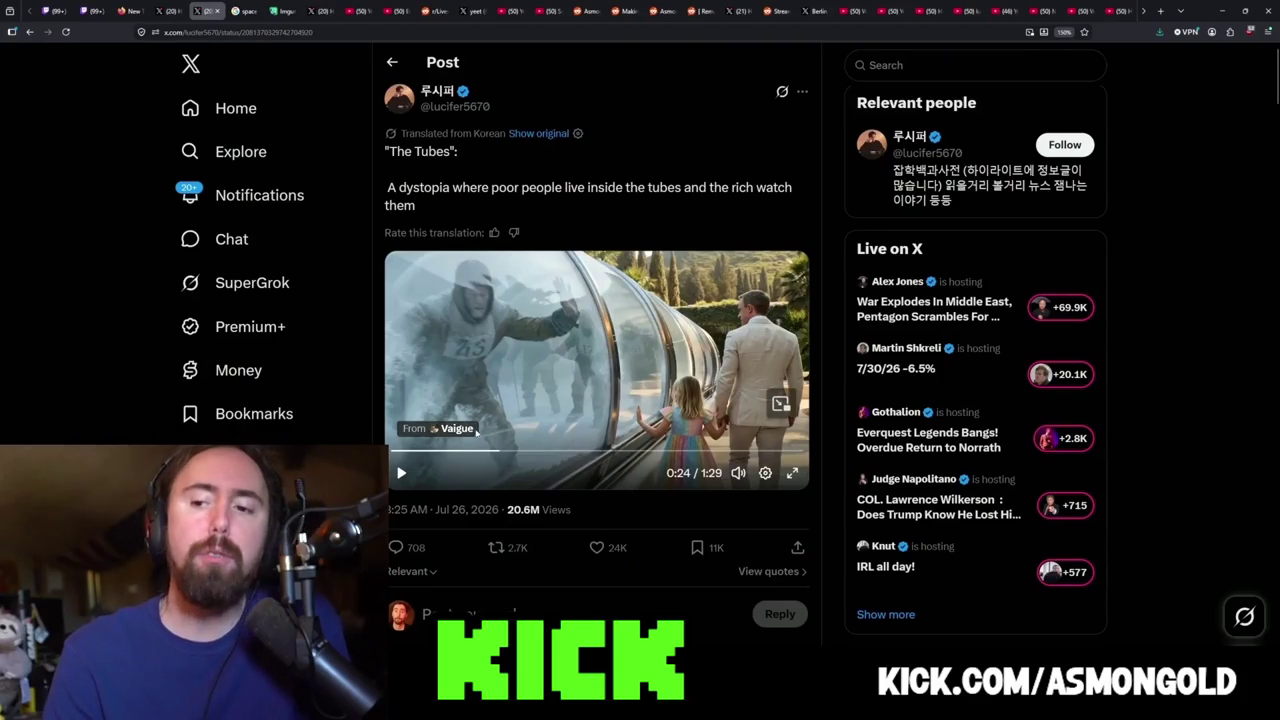Open the post's more options menu

coord(802,91)
